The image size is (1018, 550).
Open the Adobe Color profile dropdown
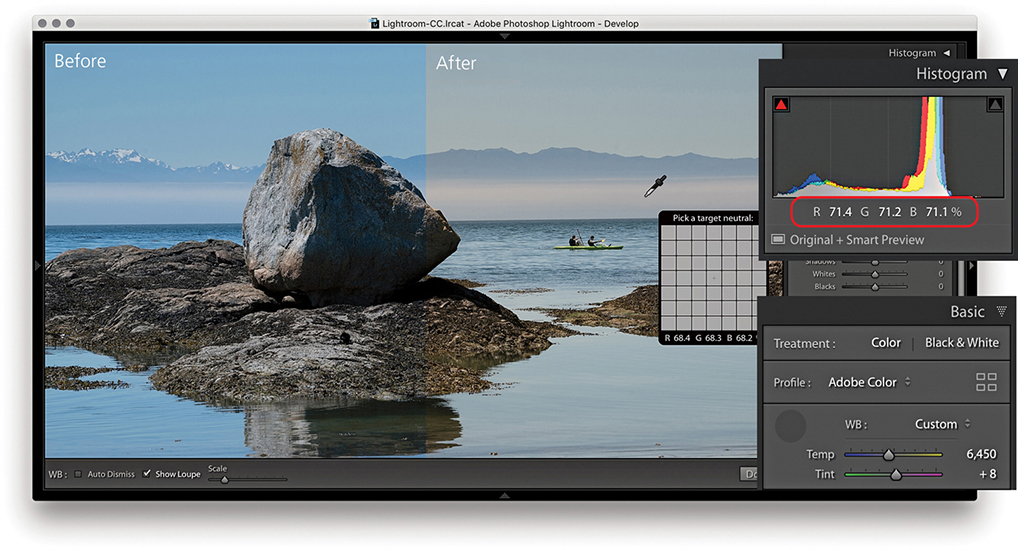click(x=869, y=382)
